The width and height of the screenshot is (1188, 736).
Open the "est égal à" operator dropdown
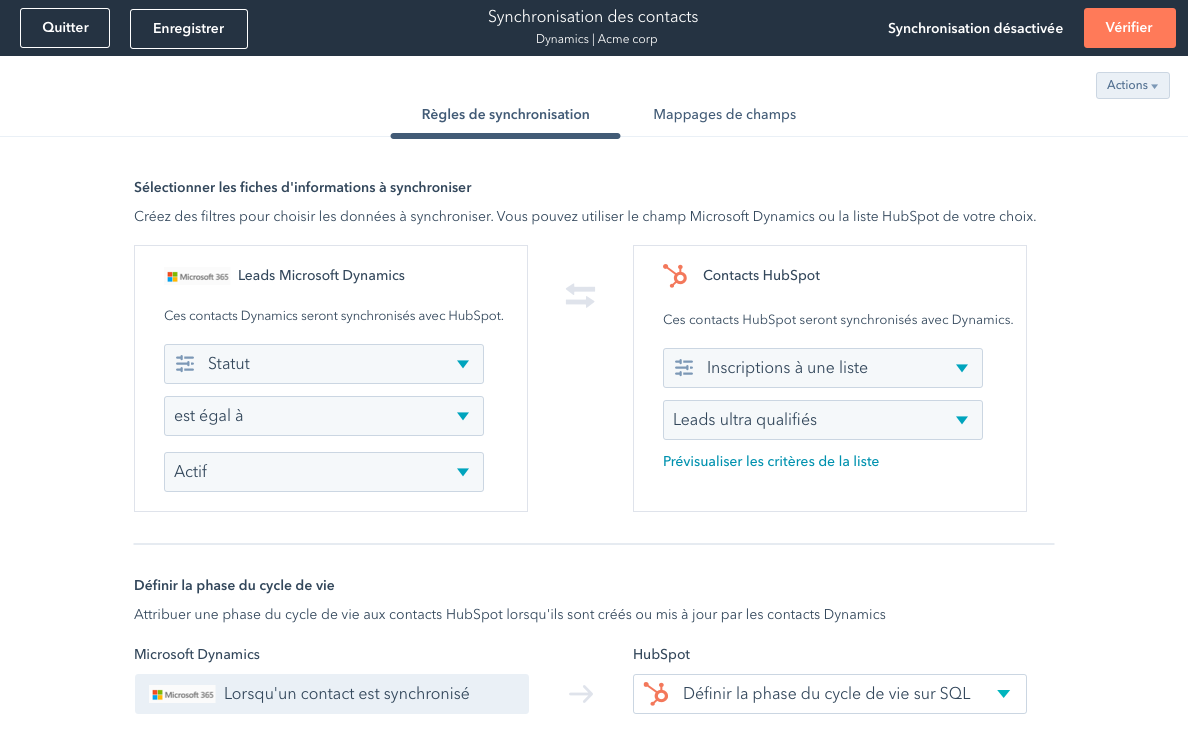point(462,416)
